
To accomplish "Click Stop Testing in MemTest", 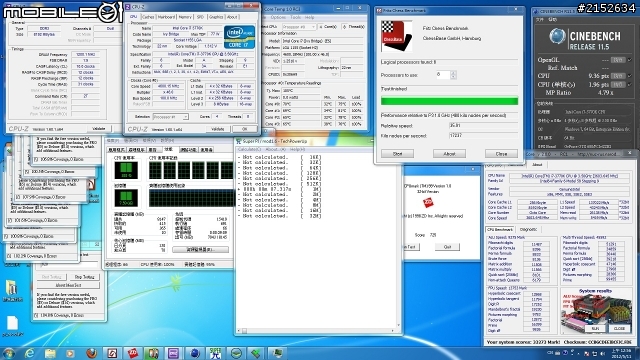I will pos(84,277).
